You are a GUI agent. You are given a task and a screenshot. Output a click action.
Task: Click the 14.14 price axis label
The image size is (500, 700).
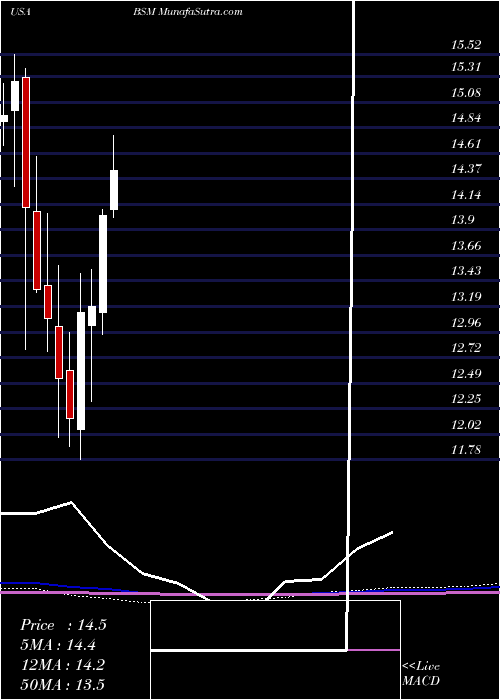coord(466,195)
